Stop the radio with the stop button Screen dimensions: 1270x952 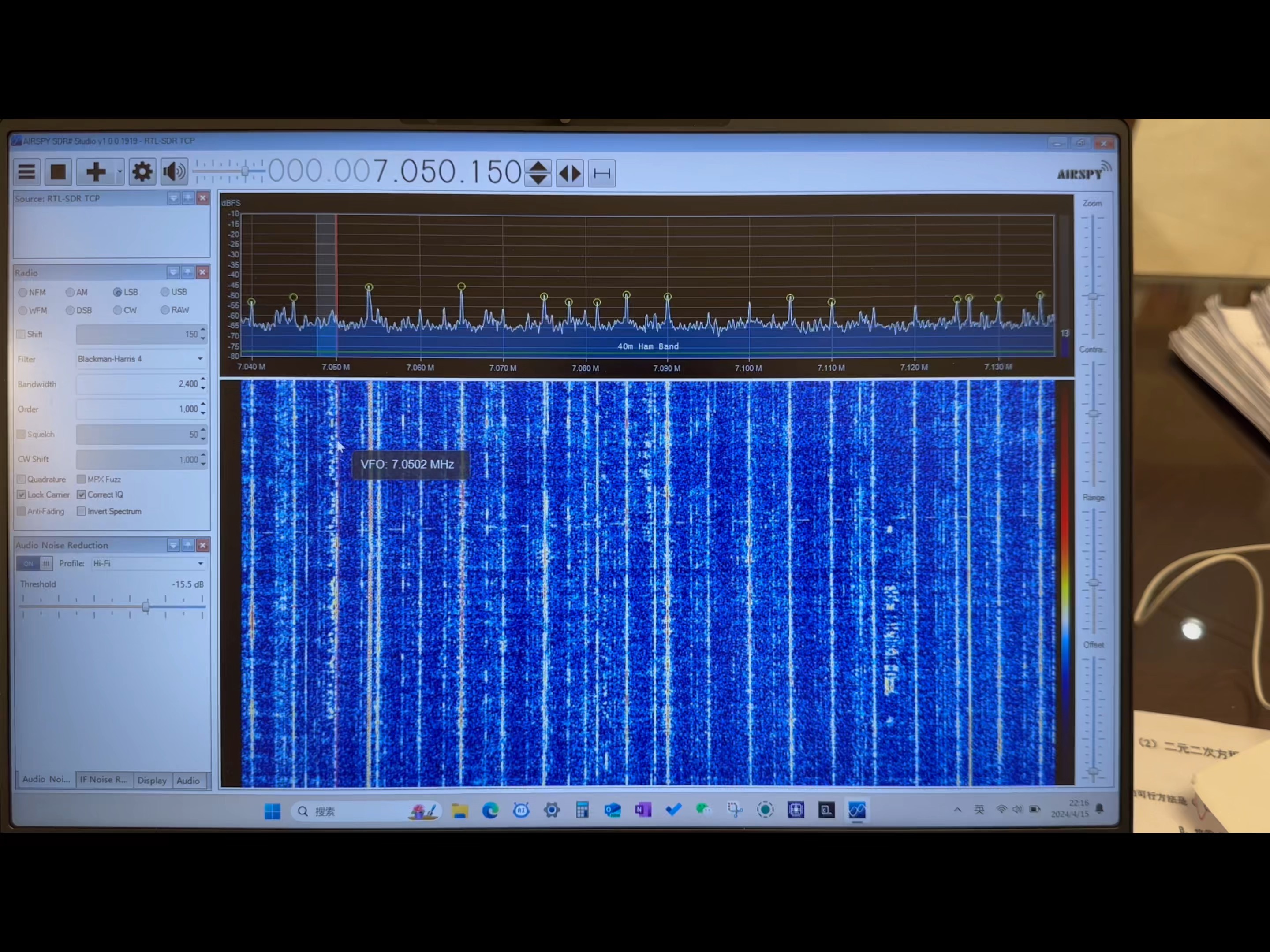click(58, 171)
